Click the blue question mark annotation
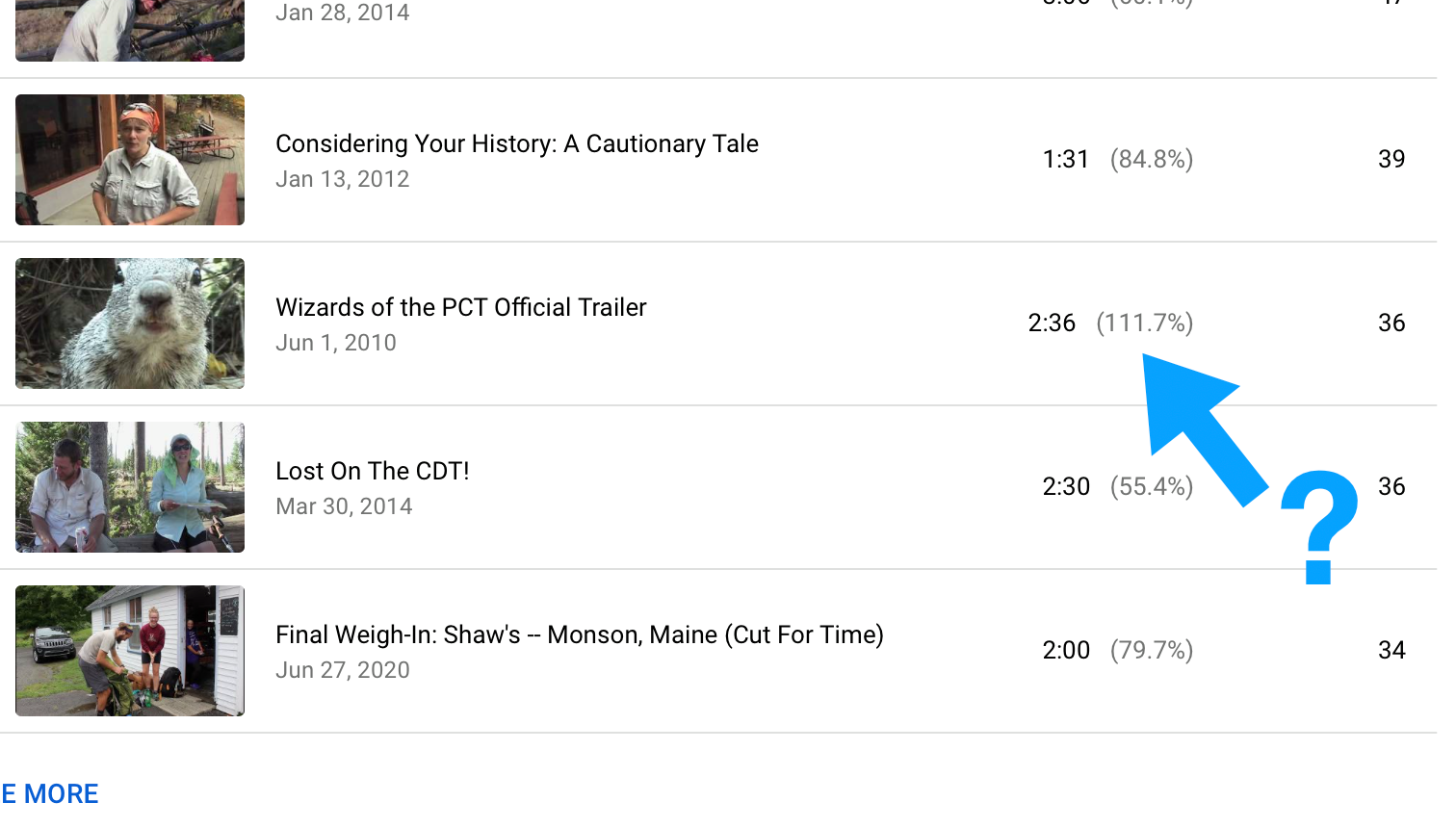1456x828 pixels. [1319, 528]
